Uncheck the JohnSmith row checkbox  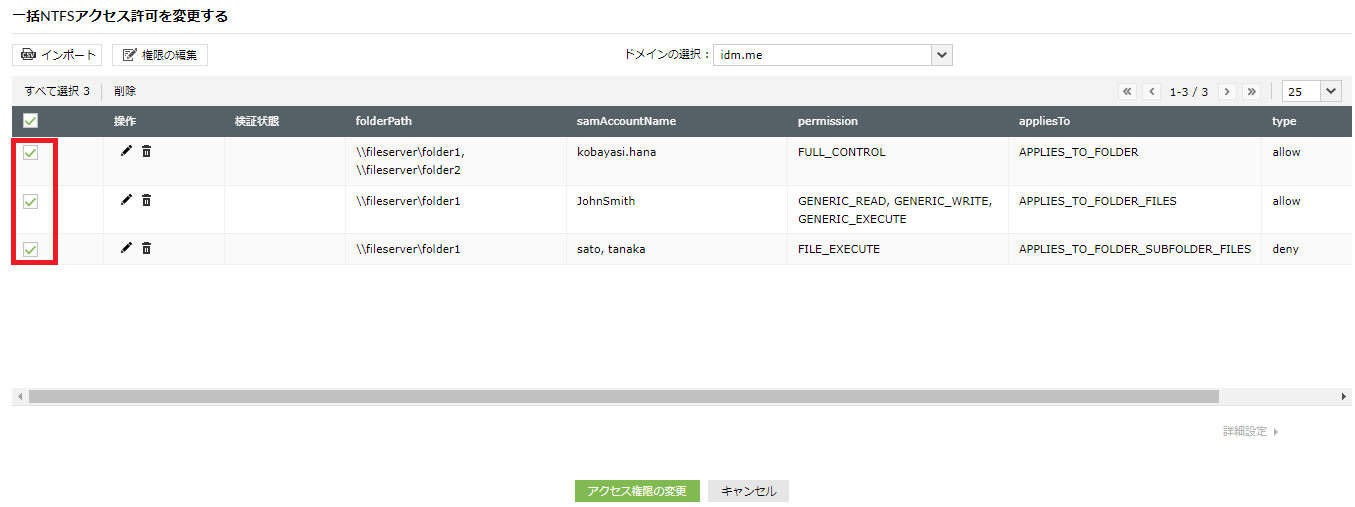[30, 202]
